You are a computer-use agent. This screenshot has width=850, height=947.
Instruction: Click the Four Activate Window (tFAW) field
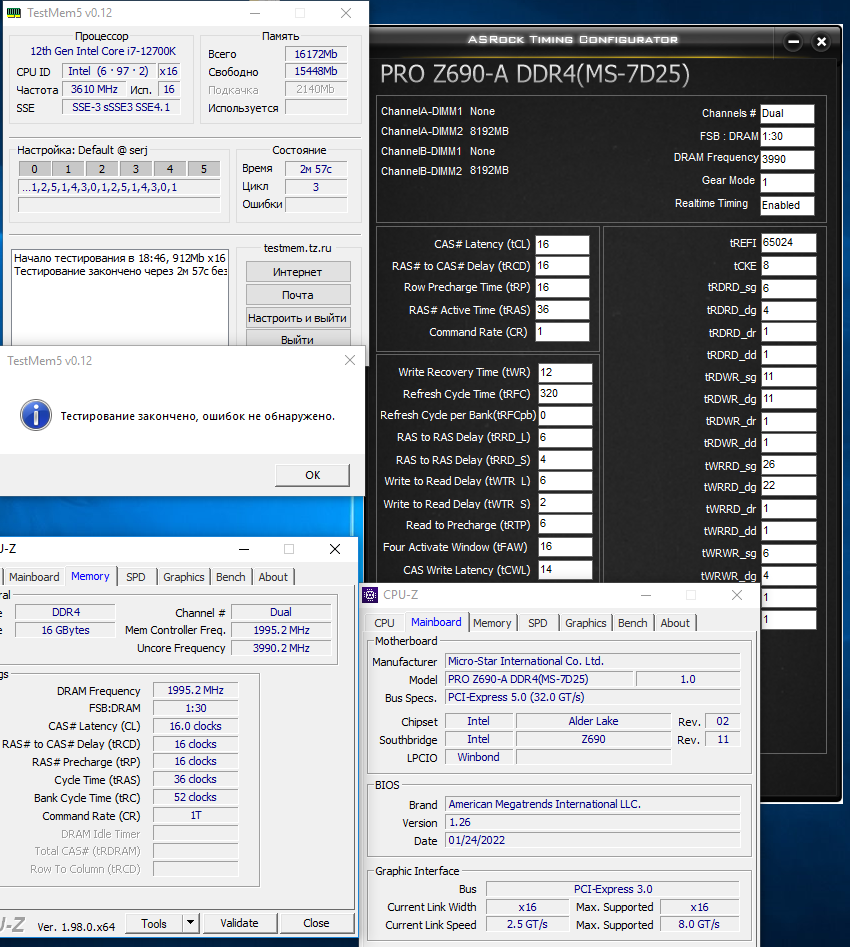point(565,547)
